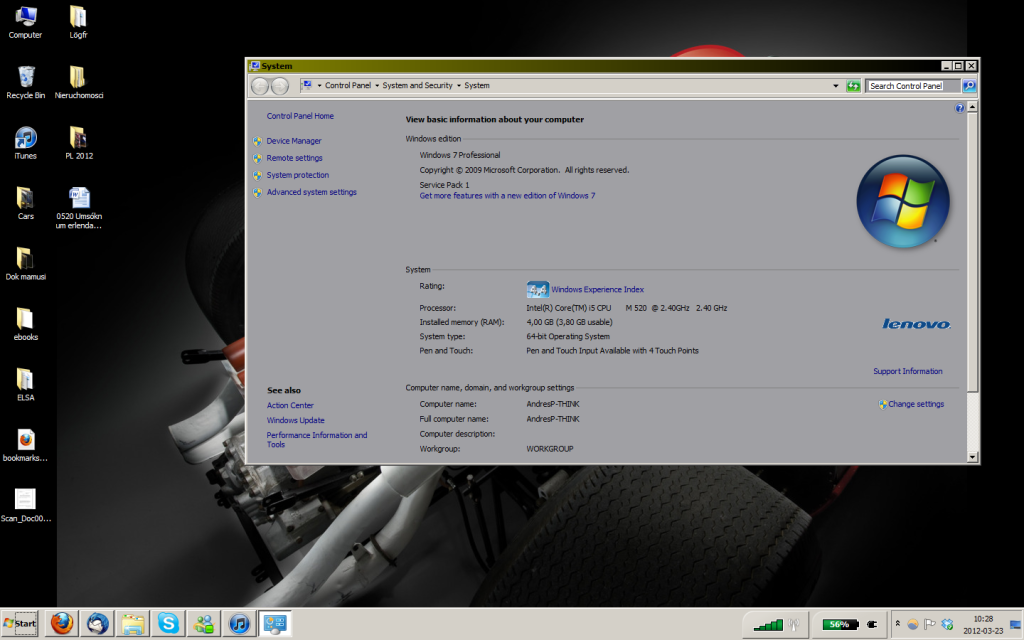Click the power plug tray icon
1024x640 pixels.
[872, 625]
